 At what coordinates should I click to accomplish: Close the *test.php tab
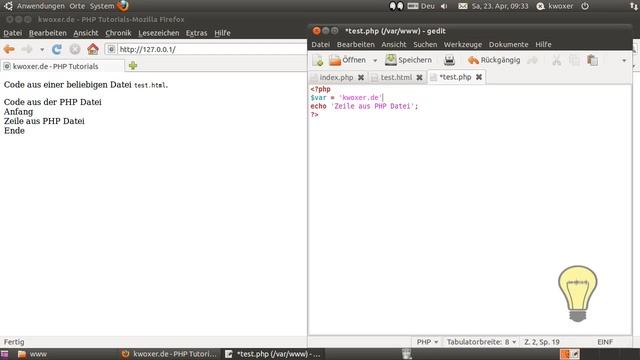pos(479,77)
